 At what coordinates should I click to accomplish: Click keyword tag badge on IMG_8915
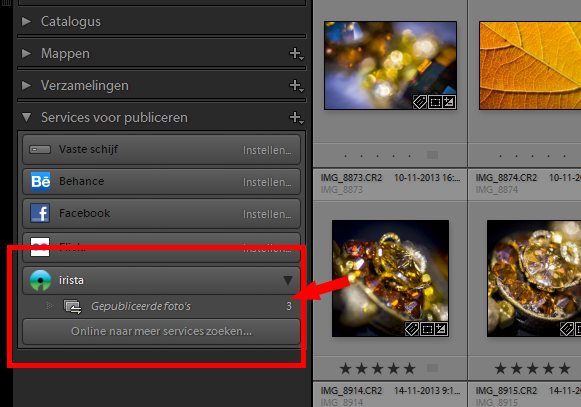(x=567, y=329)
